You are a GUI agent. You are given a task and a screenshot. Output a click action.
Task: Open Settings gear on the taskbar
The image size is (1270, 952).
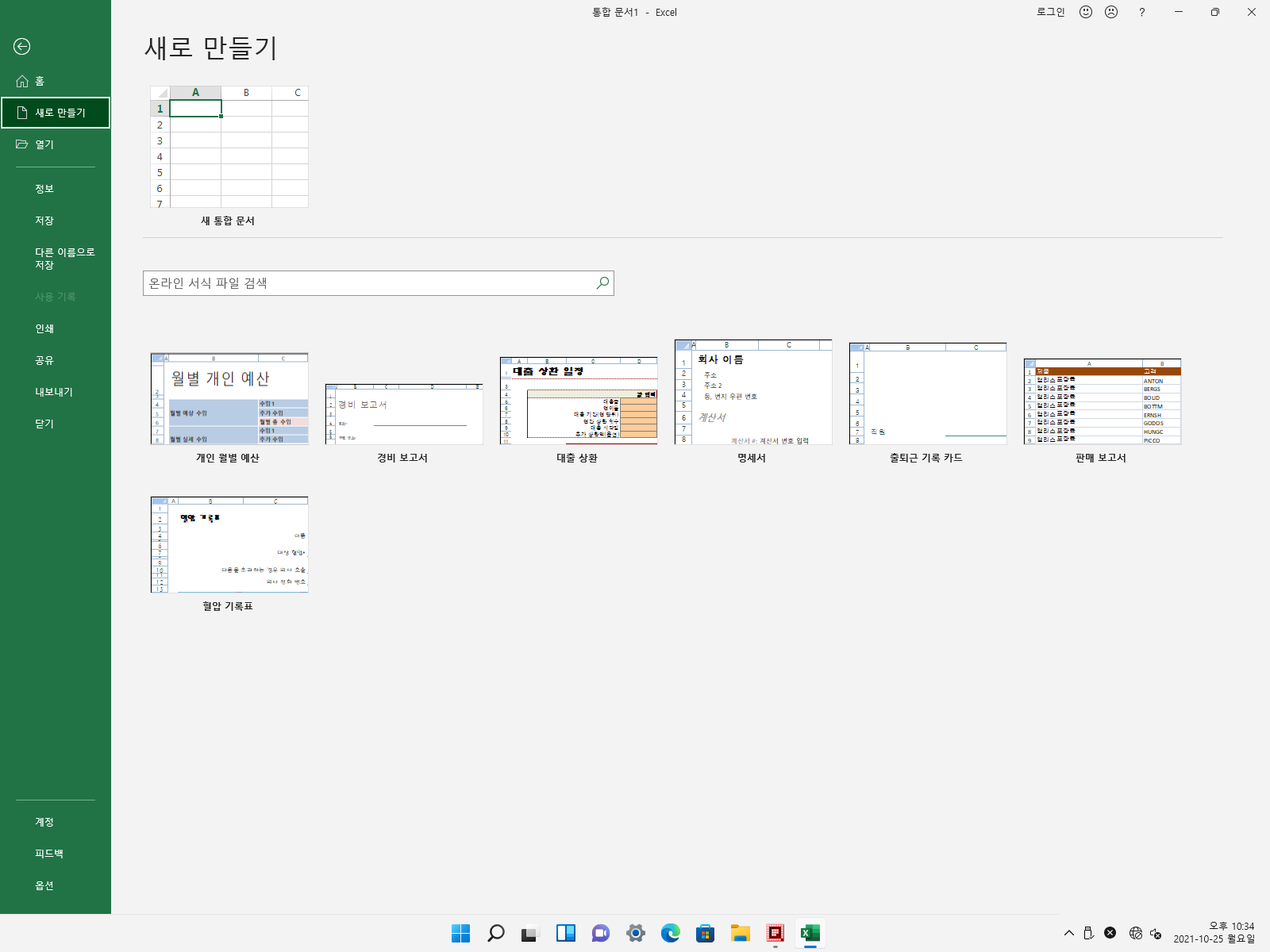pyautogui.click(x=636, y=933)
